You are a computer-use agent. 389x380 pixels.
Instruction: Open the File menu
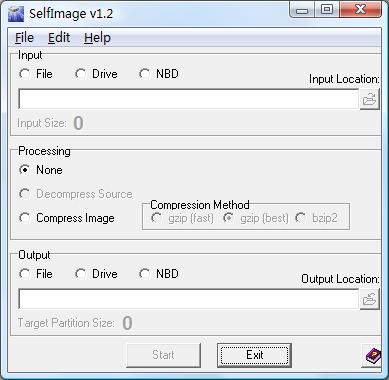pos(24,38)
